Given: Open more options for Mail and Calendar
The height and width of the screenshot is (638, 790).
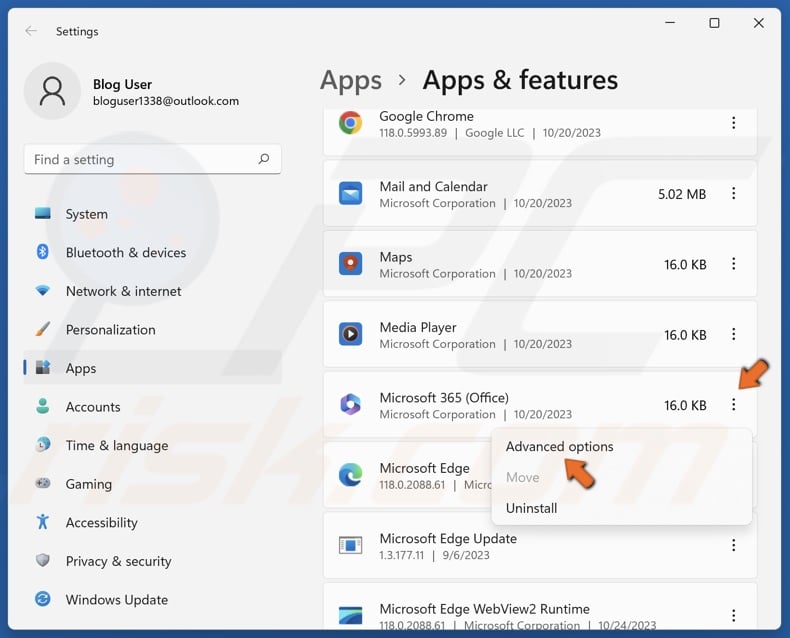Looking at the screenshot, I should 734,193.
